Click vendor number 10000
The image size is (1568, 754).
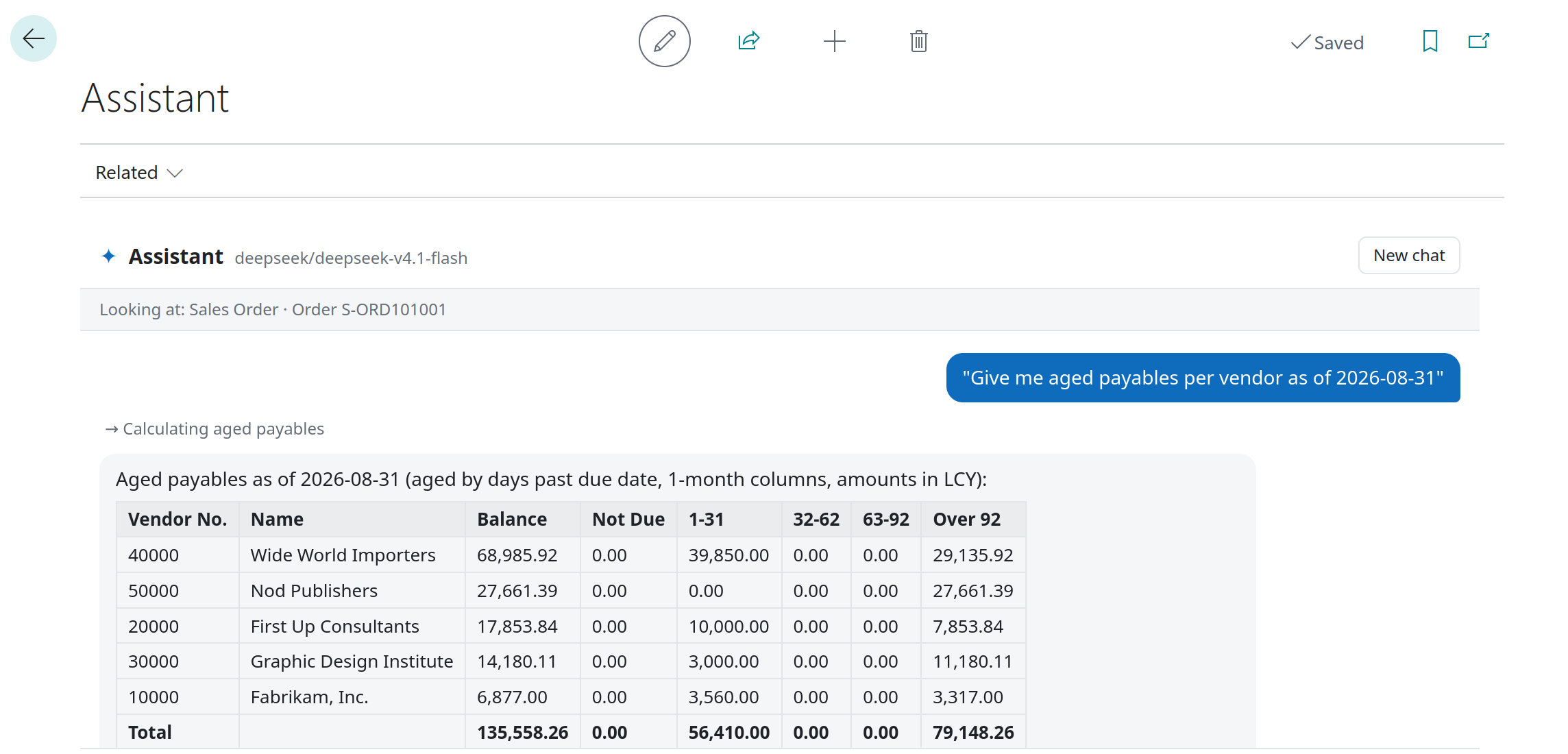coord(154,696)
